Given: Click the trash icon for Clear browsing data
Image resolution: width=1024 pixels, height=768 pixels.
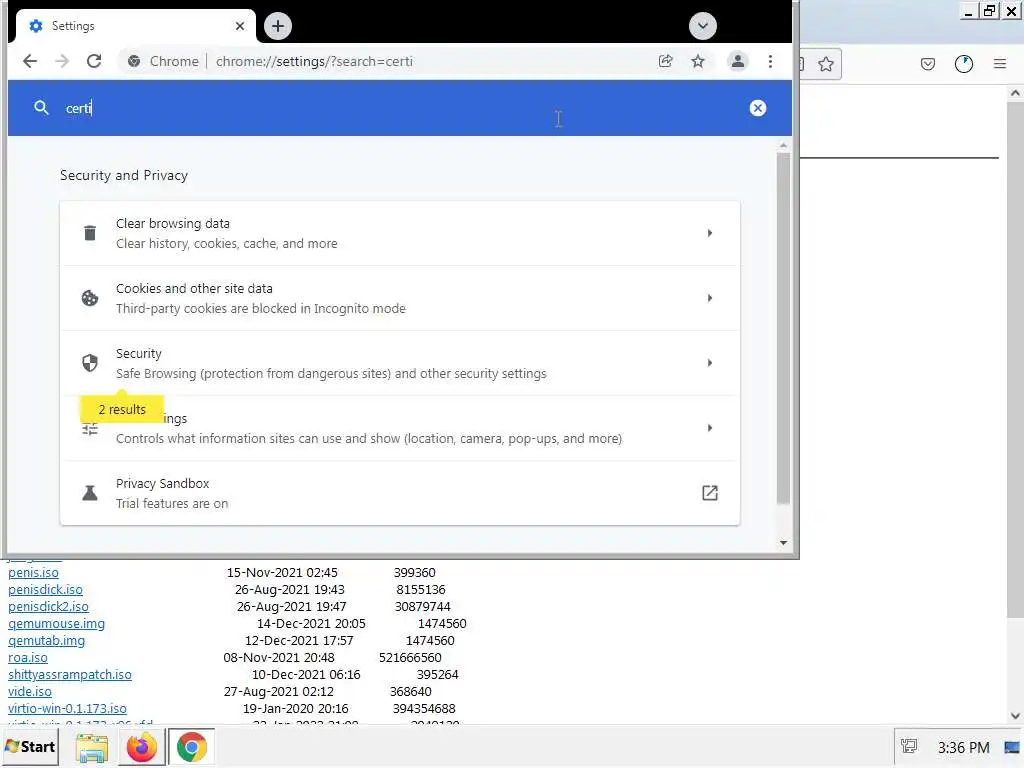Looking at the screenshot, I should tap(90, 233).
